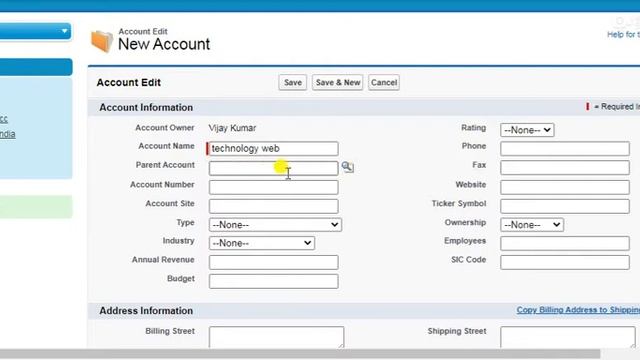Click the 'Address Information' section heading
640x360 pixels.
[146, 311]
